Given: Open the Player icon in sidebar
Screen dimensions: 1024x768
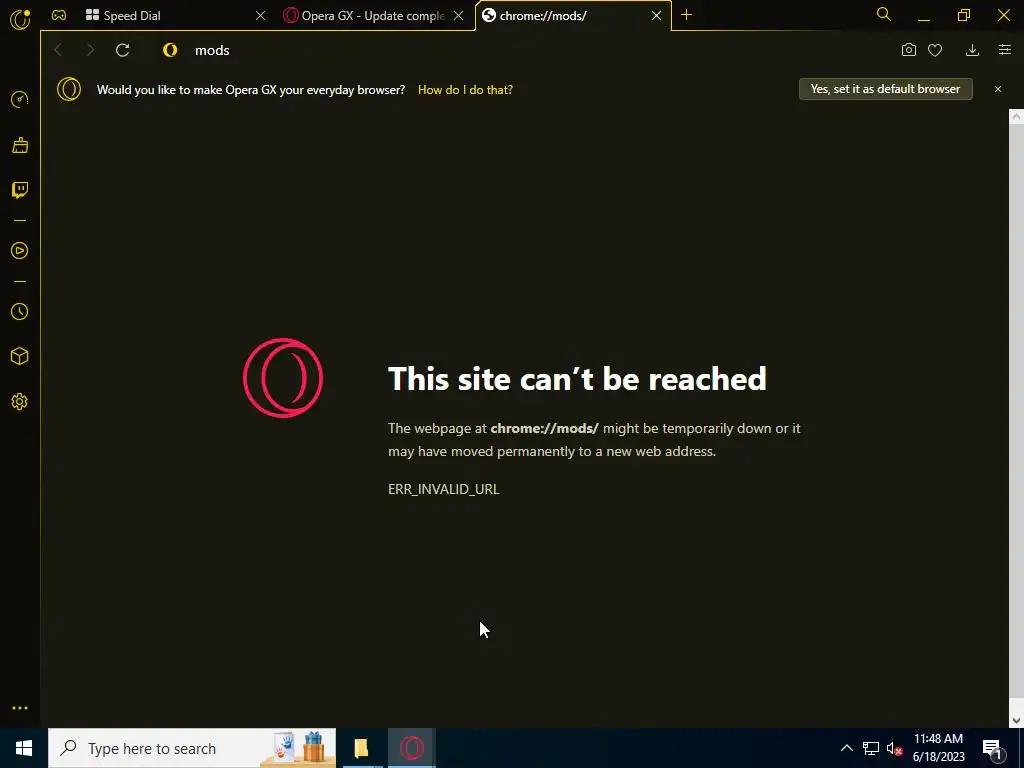Looking at the screenshot, I should click(x=20, y=251).
